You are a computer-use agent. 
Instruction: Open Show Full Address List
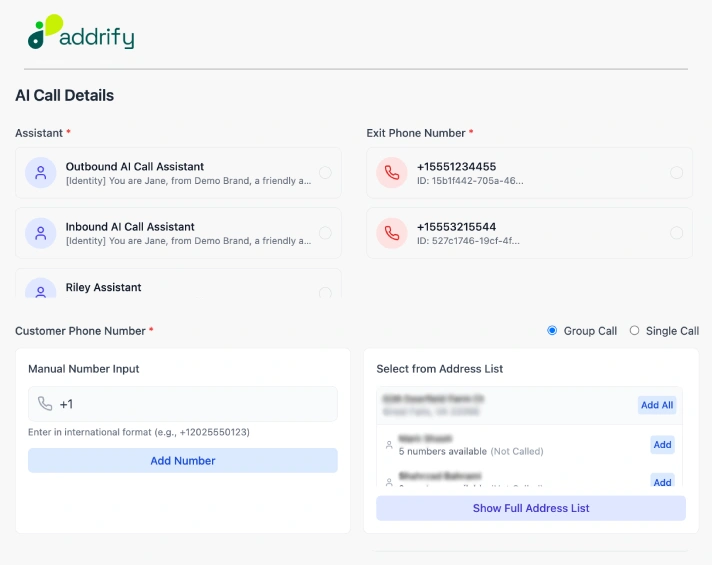point(531,508)
